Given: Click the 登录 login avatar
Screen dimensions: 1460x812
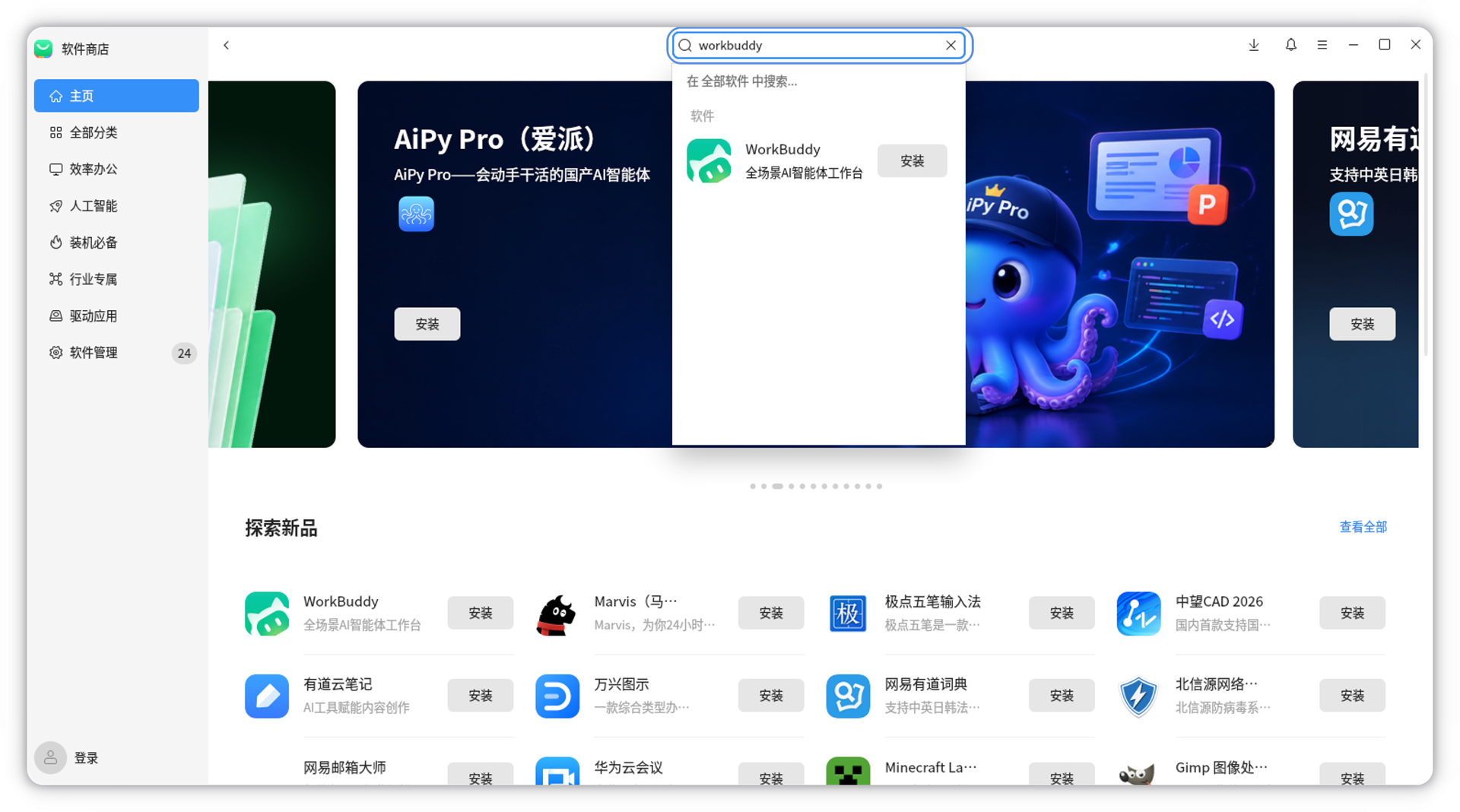Looking at the screenshot, I should pyautogui.click(x=50, y=758).
